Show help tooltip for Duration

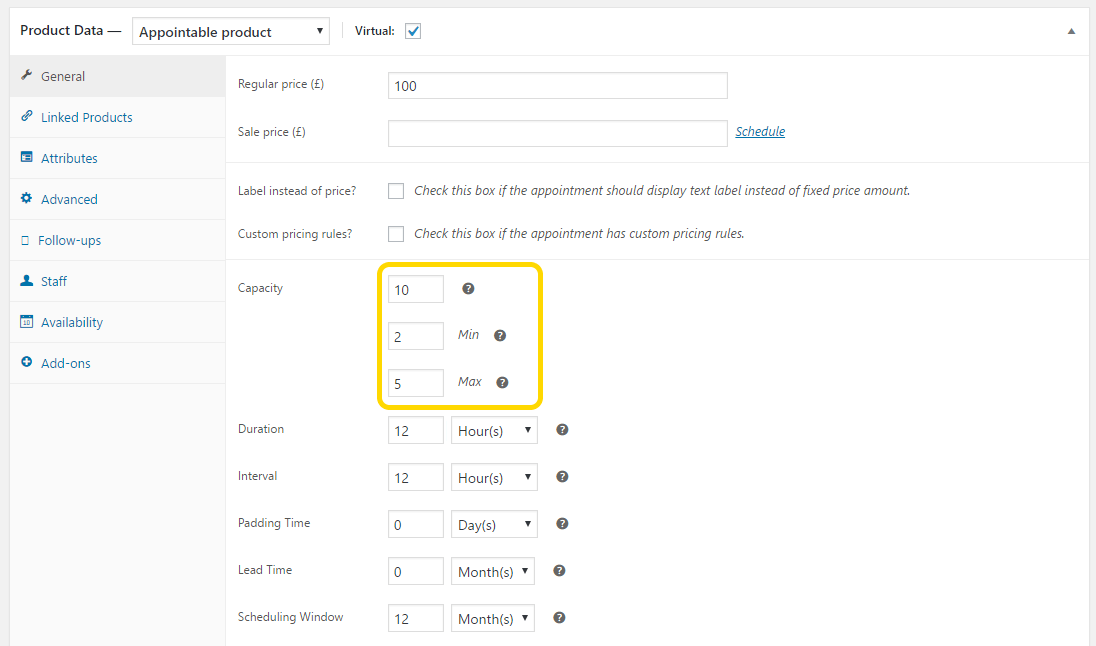point(562,430)
